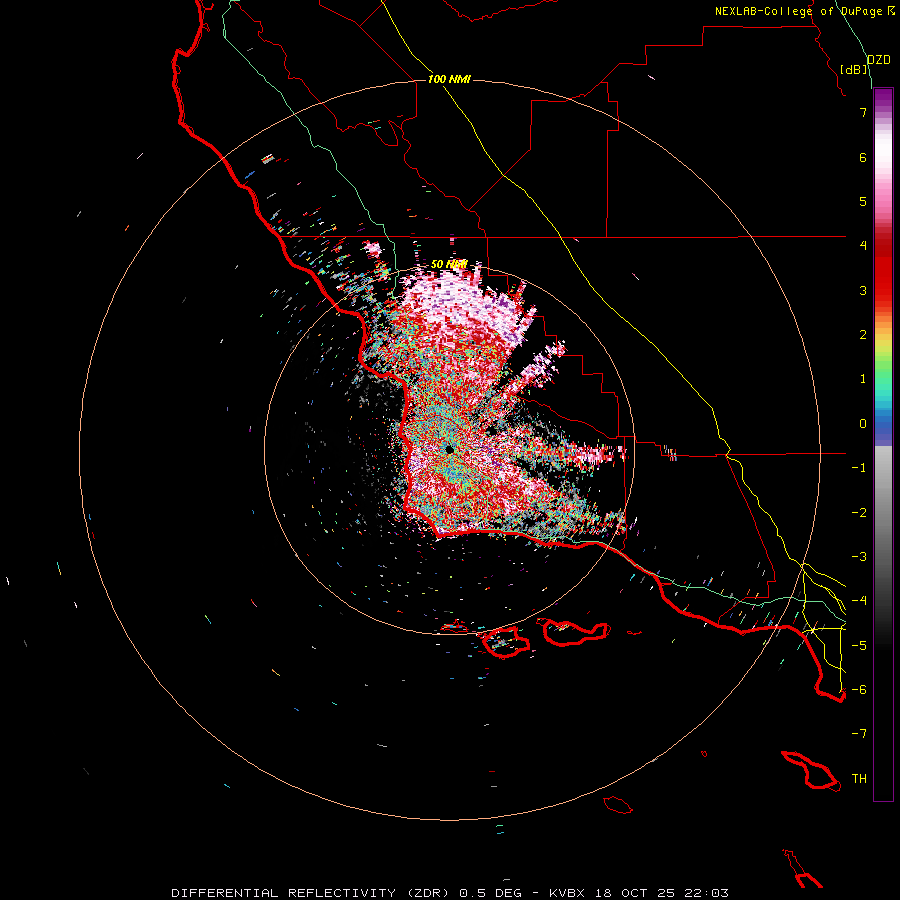Image resolution: width=900 pixels, height=900 pixels.
Task: Click the "6" tick label on the color scale
Action: point(863,157)
